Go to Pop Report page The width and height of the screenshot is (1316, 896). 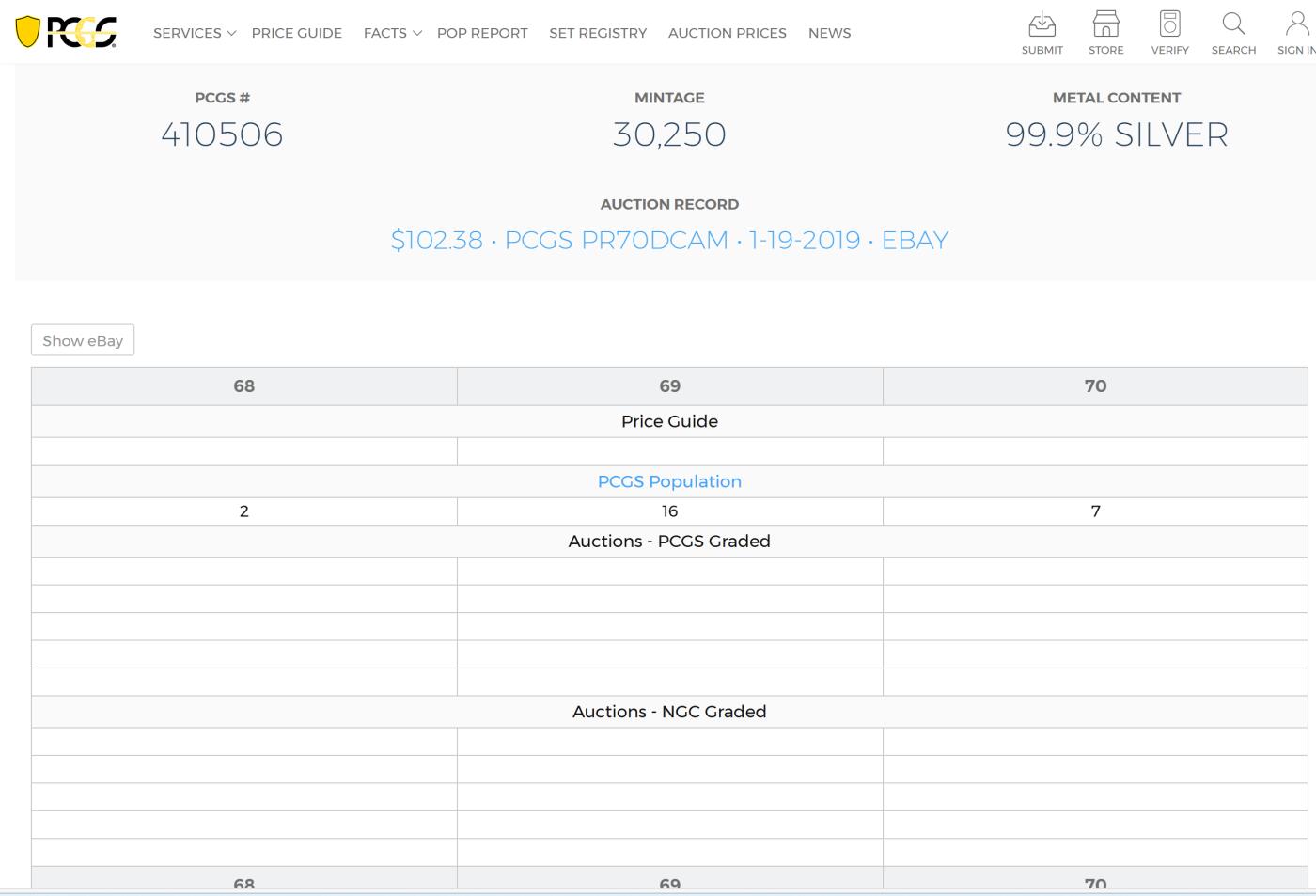click(x=482, y=33)
